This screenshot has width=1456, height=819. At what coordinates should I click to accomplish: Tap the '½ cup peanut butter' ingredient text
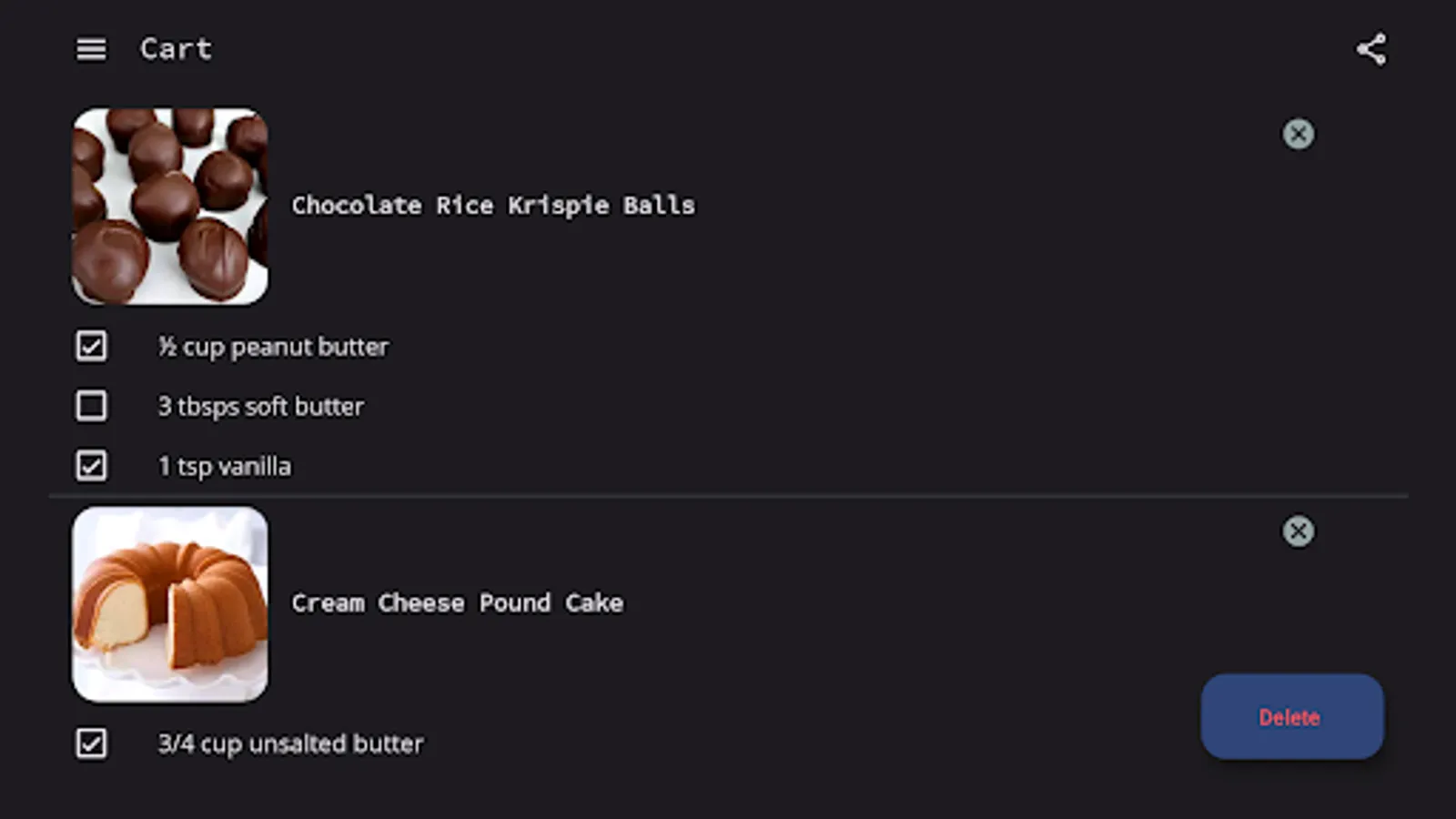click(x=273, y=347)
